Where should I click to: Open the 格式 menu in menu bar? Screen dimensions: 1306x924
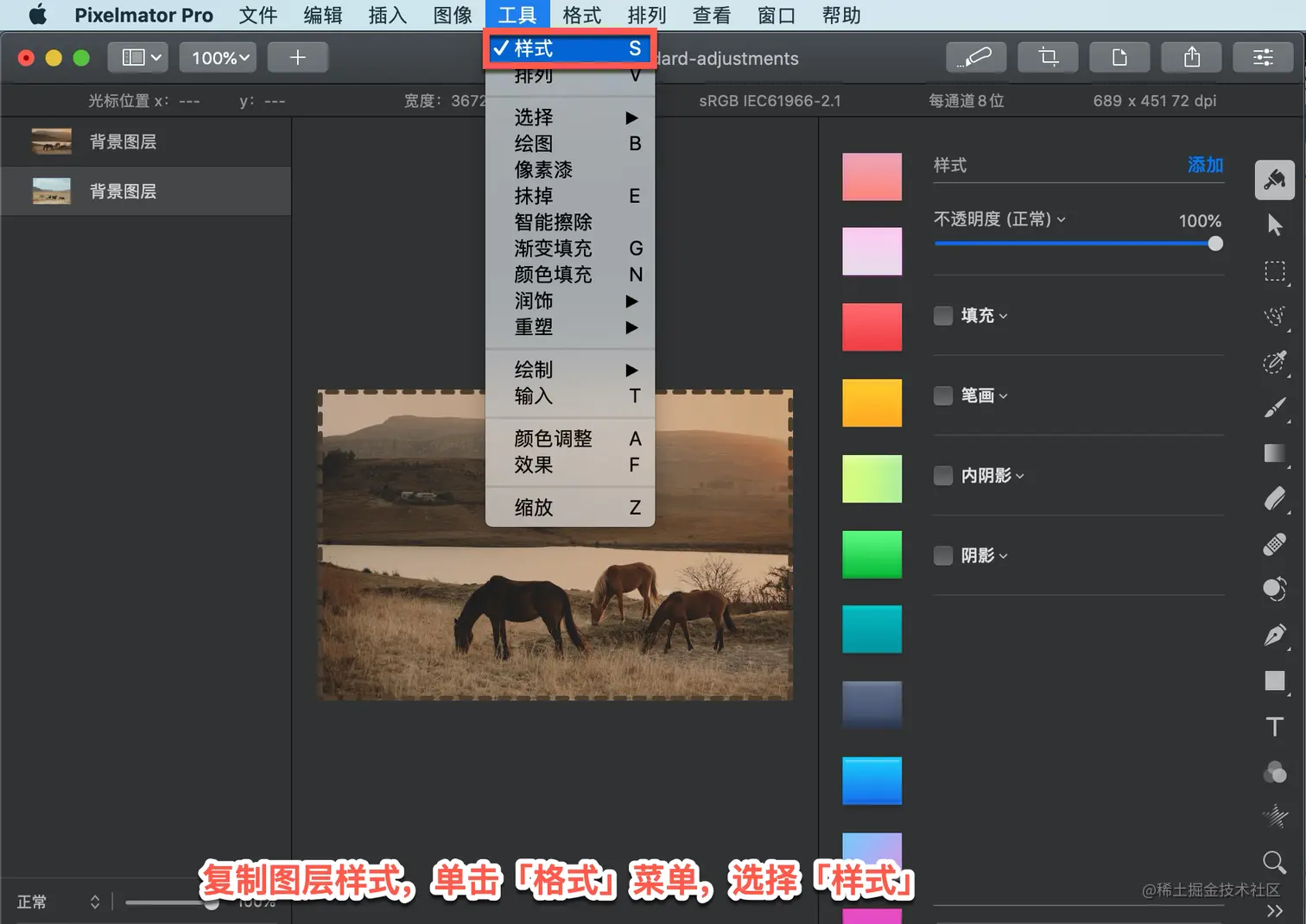pos(582,15)
